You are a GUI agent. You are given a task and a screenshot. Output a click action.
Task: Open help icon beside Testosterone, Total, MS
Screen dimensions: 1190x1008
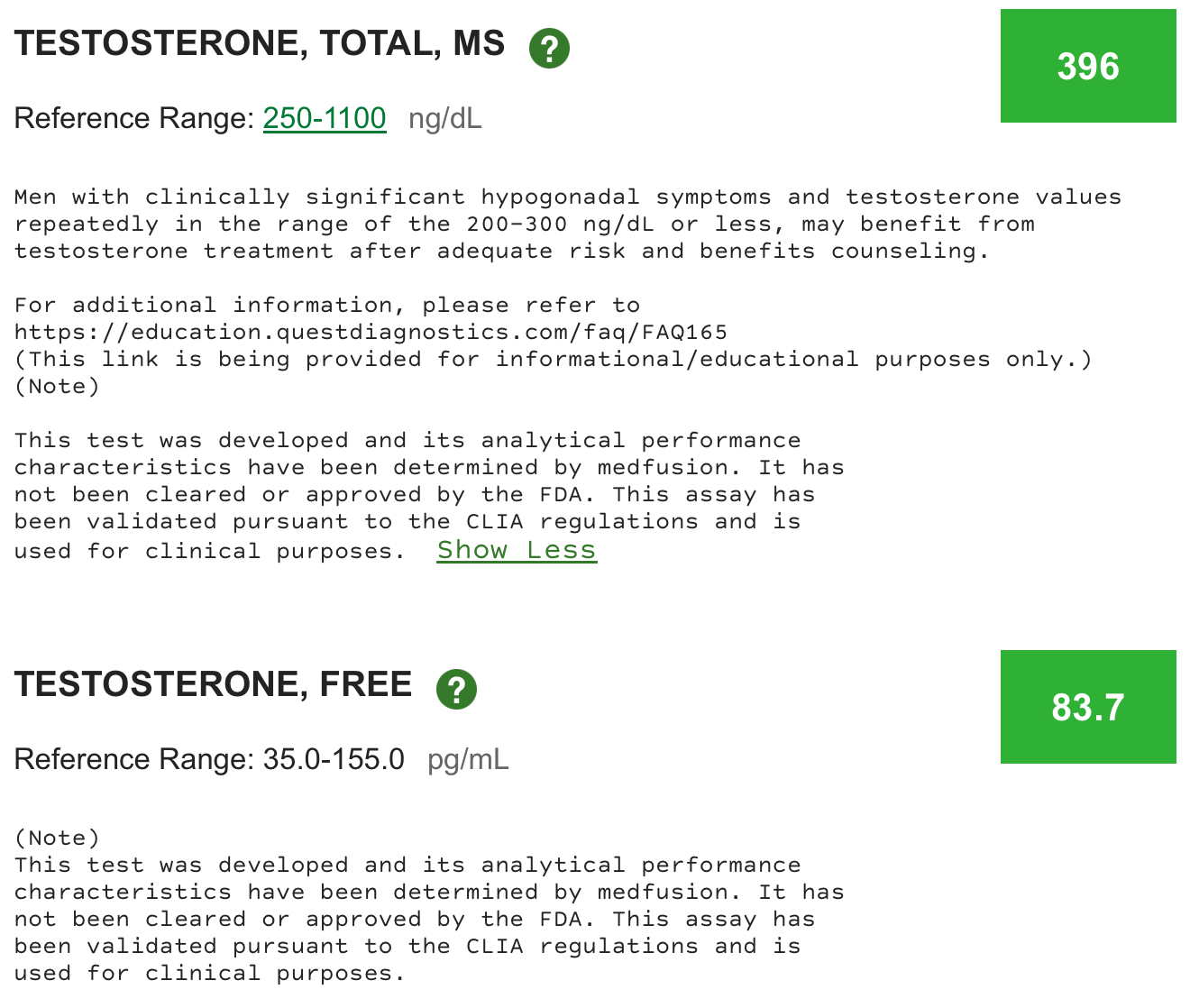(549, 48)
